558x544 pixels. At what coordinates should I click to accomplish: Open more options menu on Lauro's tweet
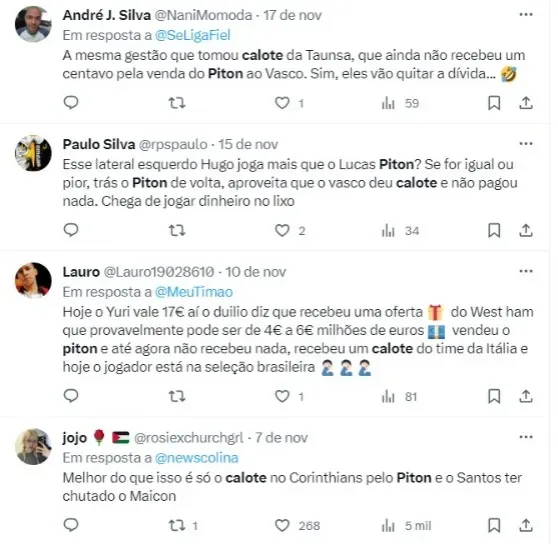526,271
